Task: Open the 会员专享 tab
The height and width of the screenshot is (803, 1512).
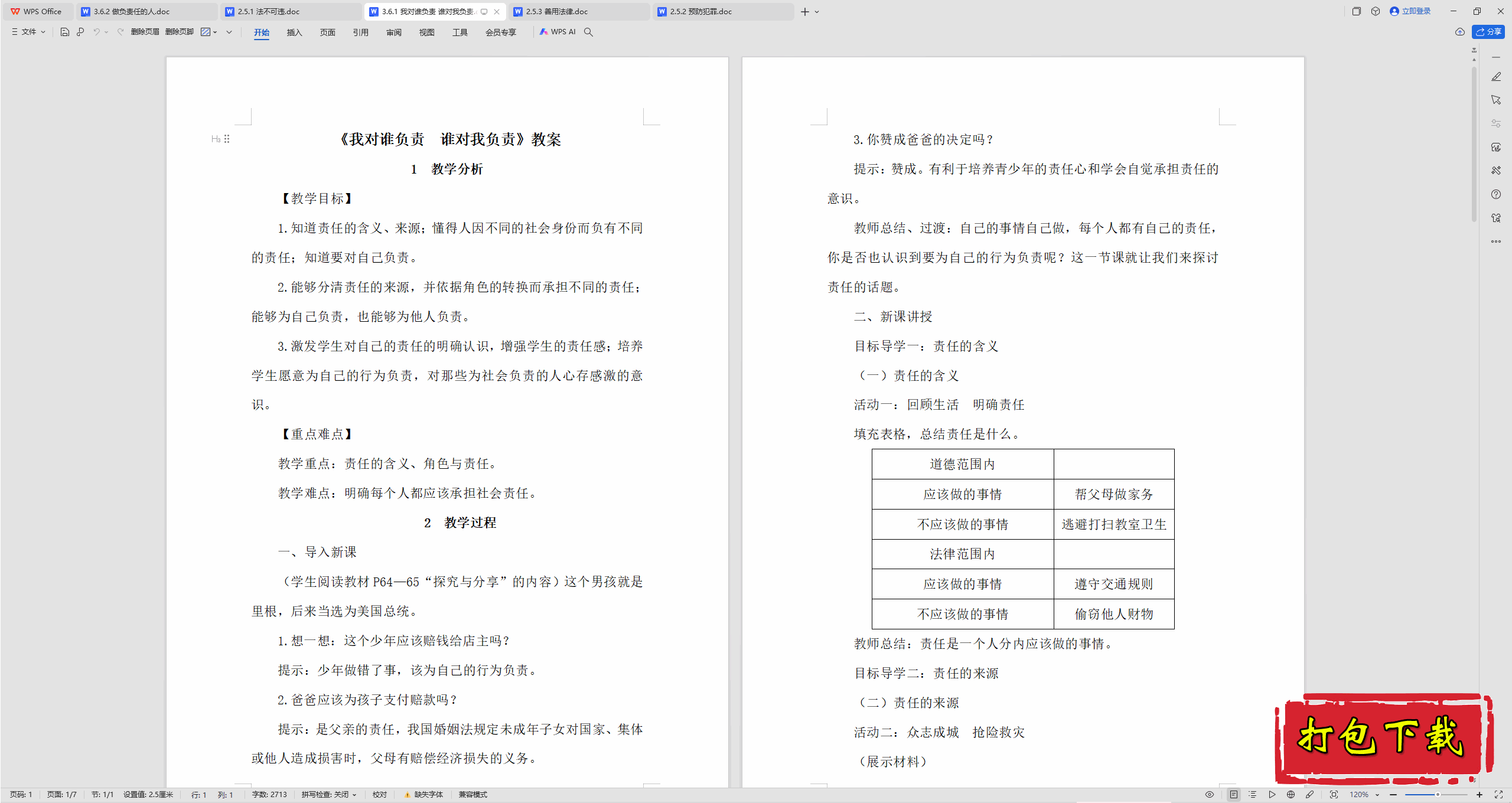Action: click(x=500, y=32)
